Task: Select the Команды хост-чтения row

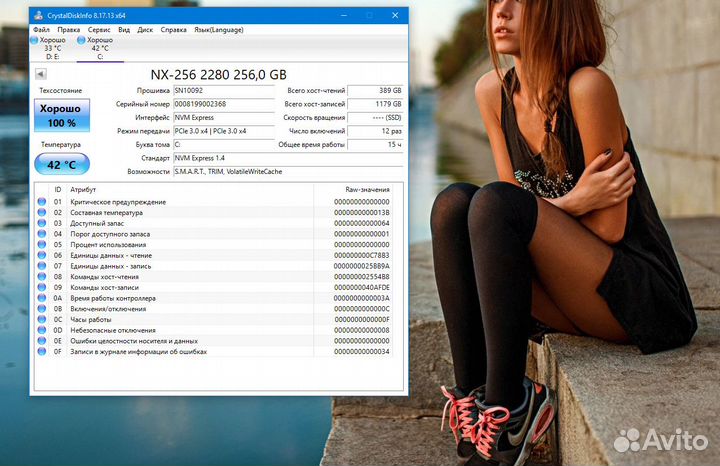Action: [x=214, y=276]
